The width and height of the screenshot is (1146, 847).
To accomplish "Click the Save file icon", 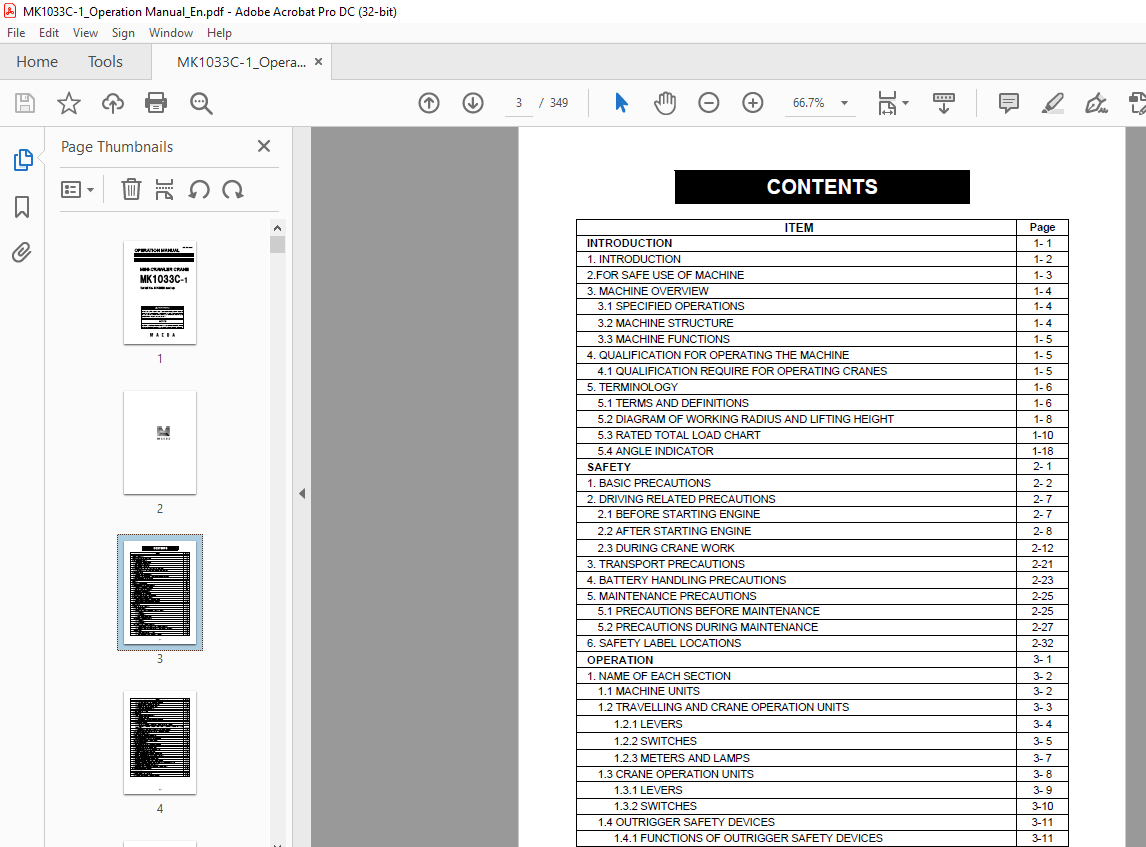I will point(25,103).
